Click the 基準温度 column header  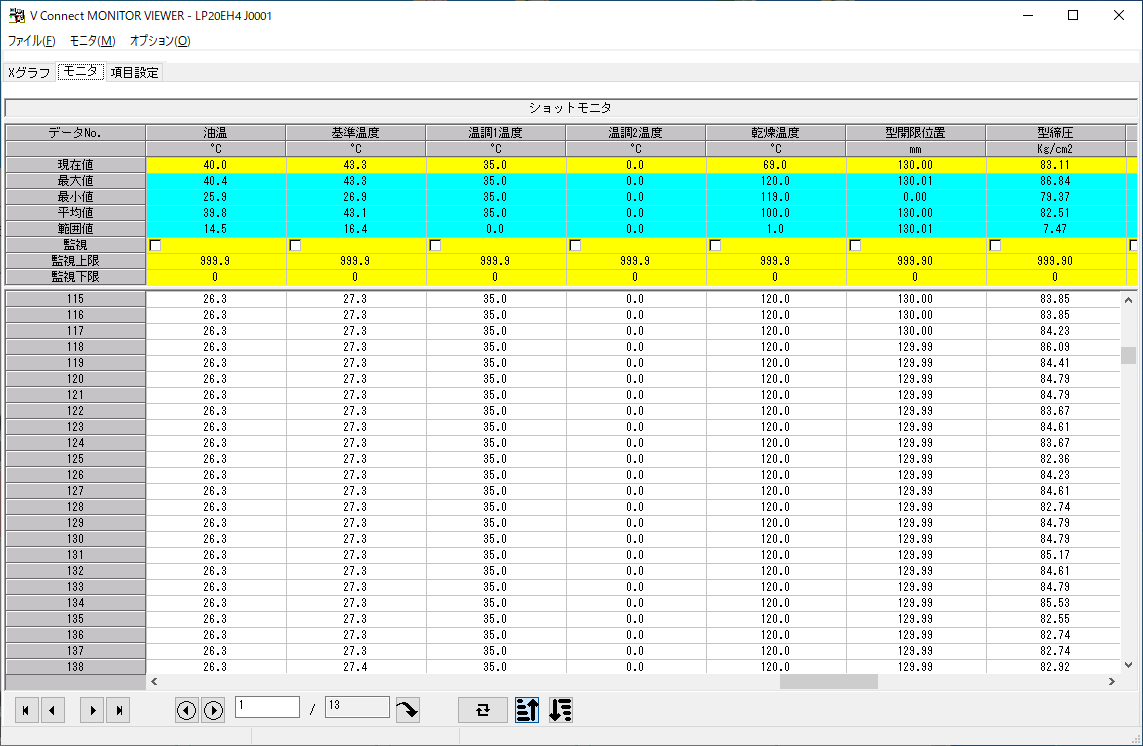(x=355, y=133)
